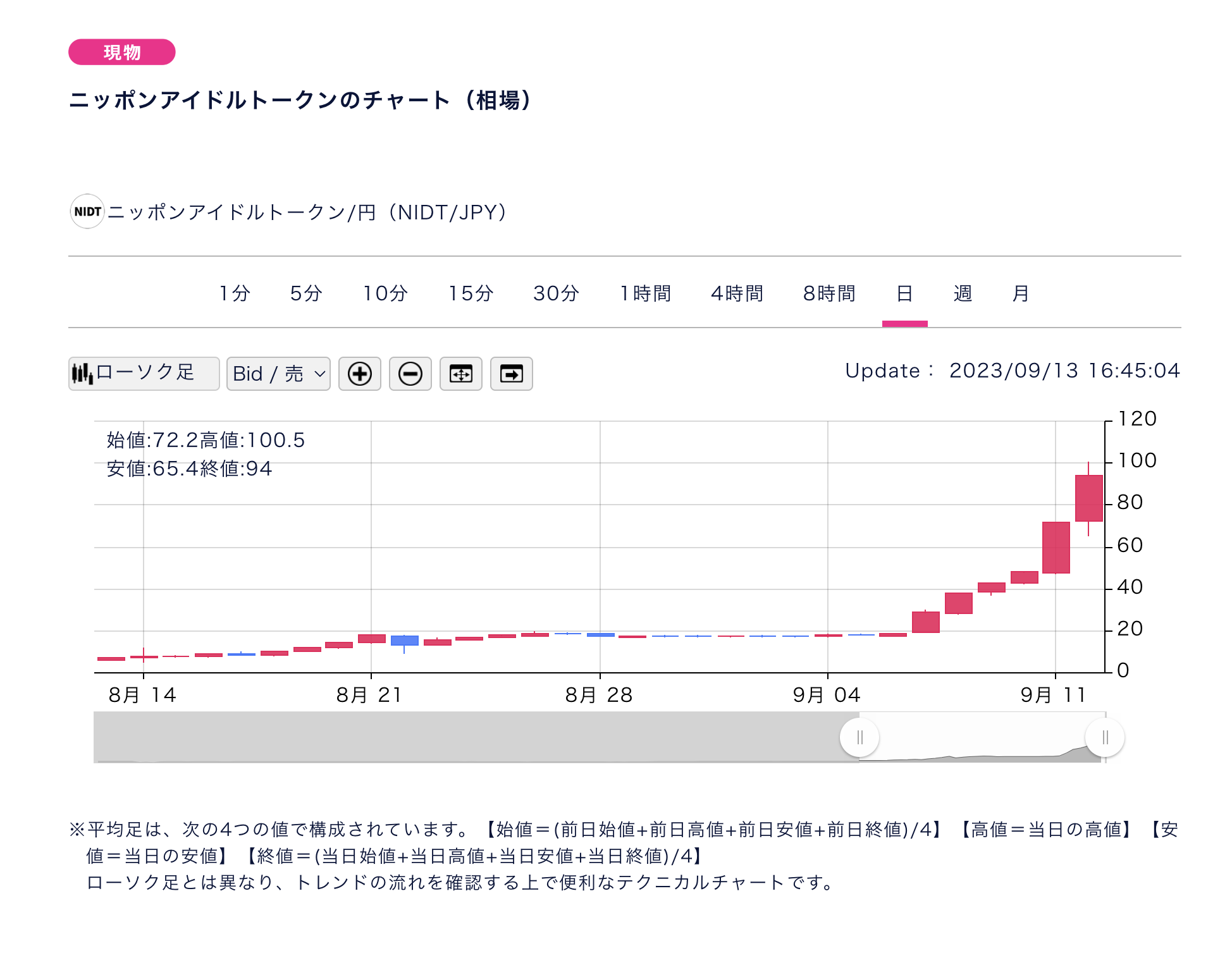Open the Bid / 売 dropdown
This screenshot has height=965, width=1232.
278,374
